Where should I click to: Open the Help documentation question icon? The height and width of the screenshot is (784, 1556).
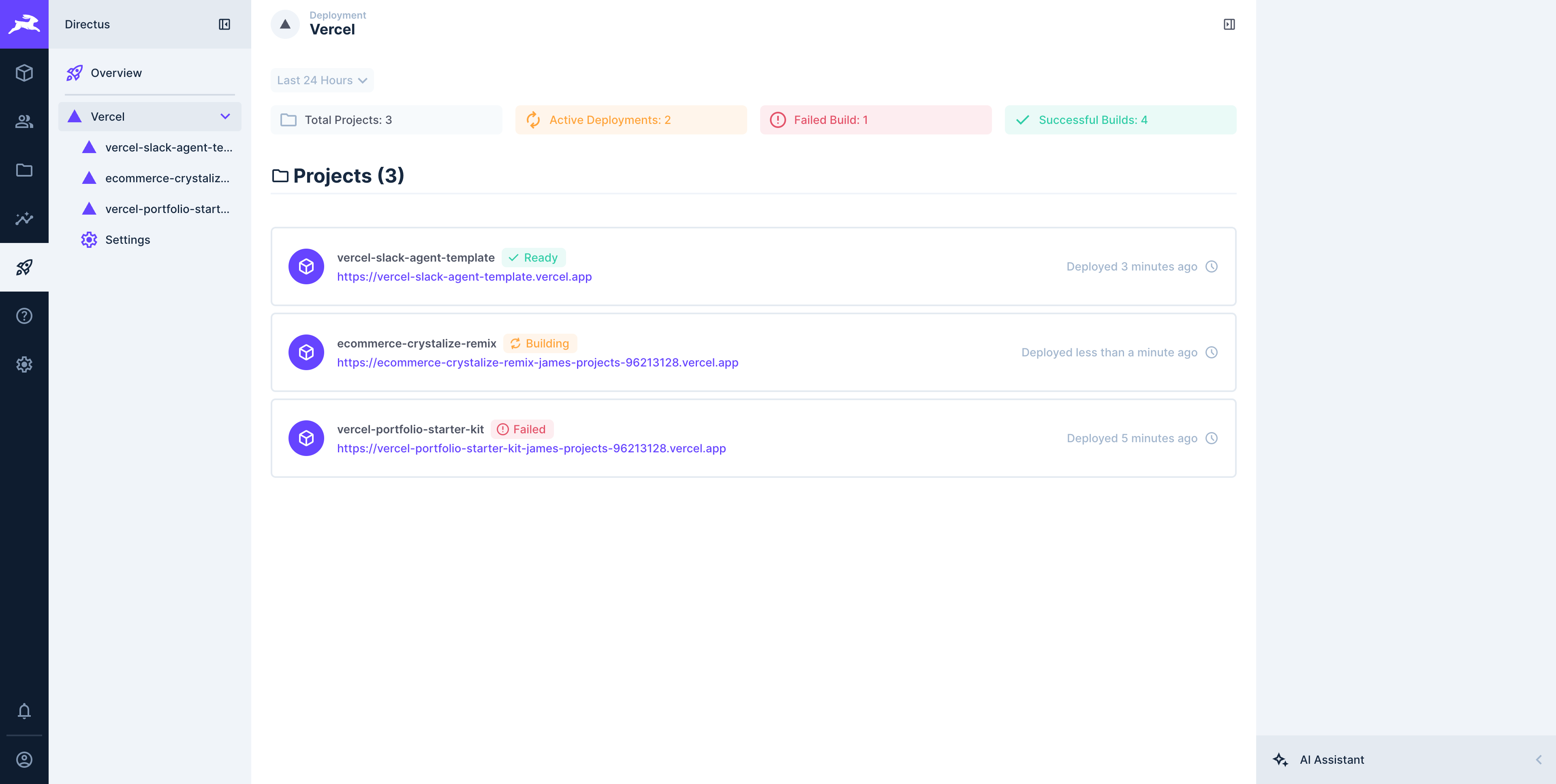click(24, 315)
